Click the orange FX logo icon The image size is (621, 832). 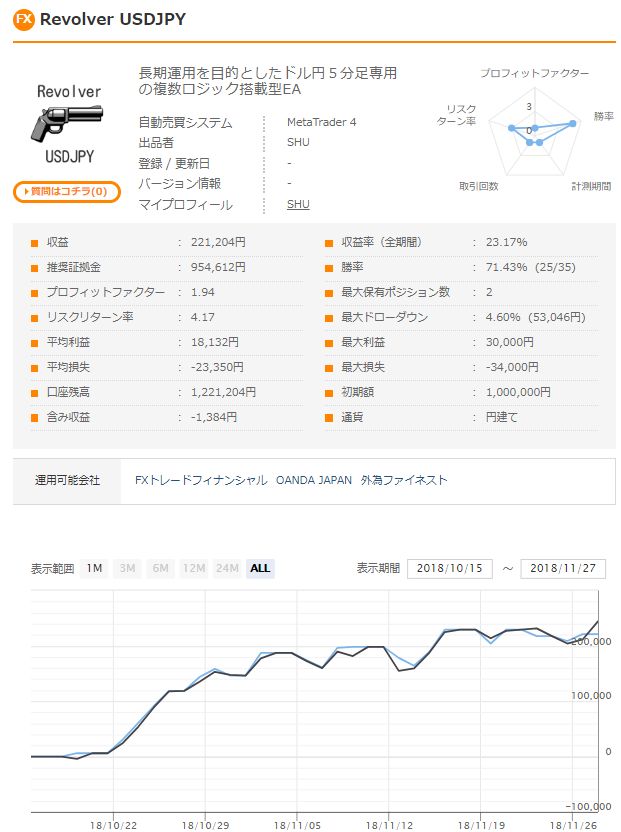coord(24,20)
